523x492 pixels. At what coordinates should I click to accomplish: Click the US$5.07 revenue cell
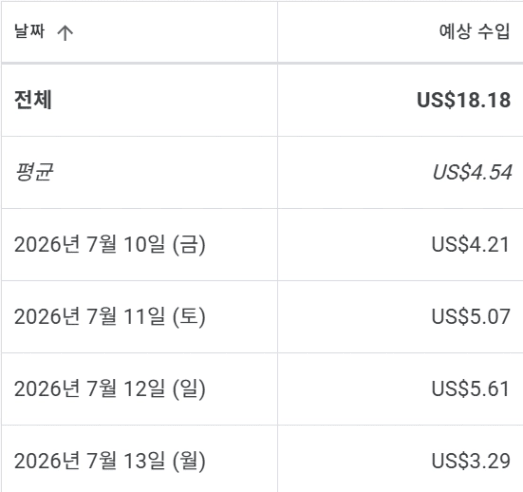[471, 317]
